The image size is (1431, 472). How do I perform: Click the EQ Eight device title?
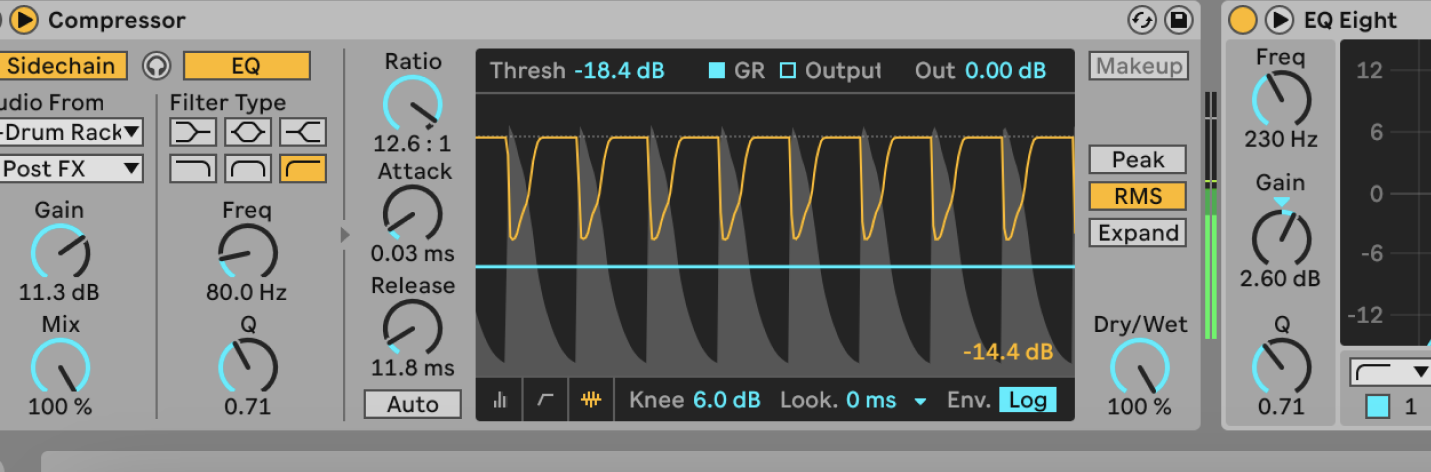pos(1350,20)
